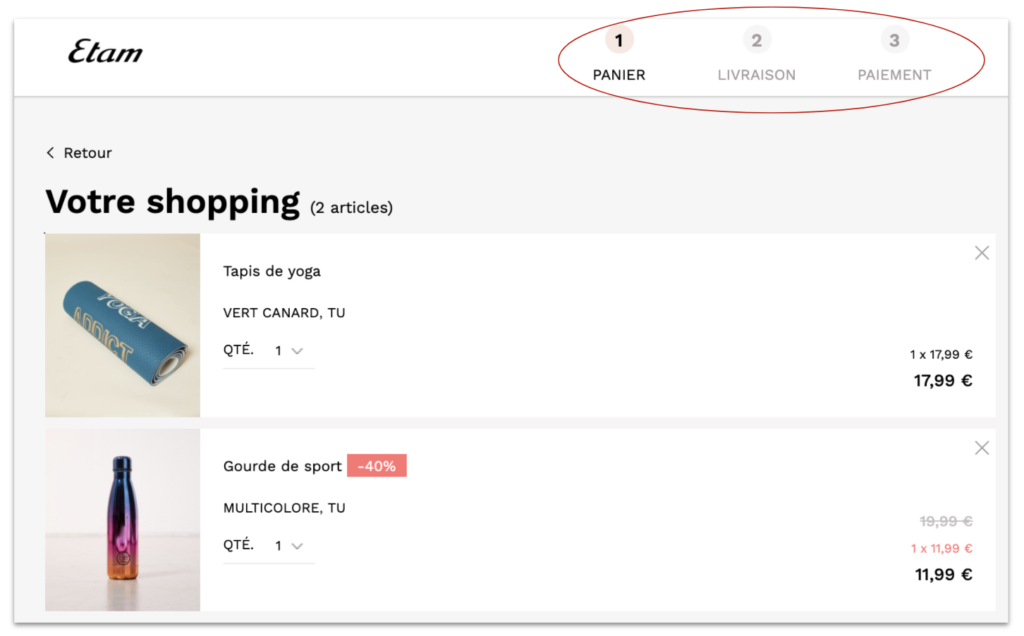This screenshot has height=636, width=1024.
Task: Open the Tapis de yoga product title
Action: 272,271
